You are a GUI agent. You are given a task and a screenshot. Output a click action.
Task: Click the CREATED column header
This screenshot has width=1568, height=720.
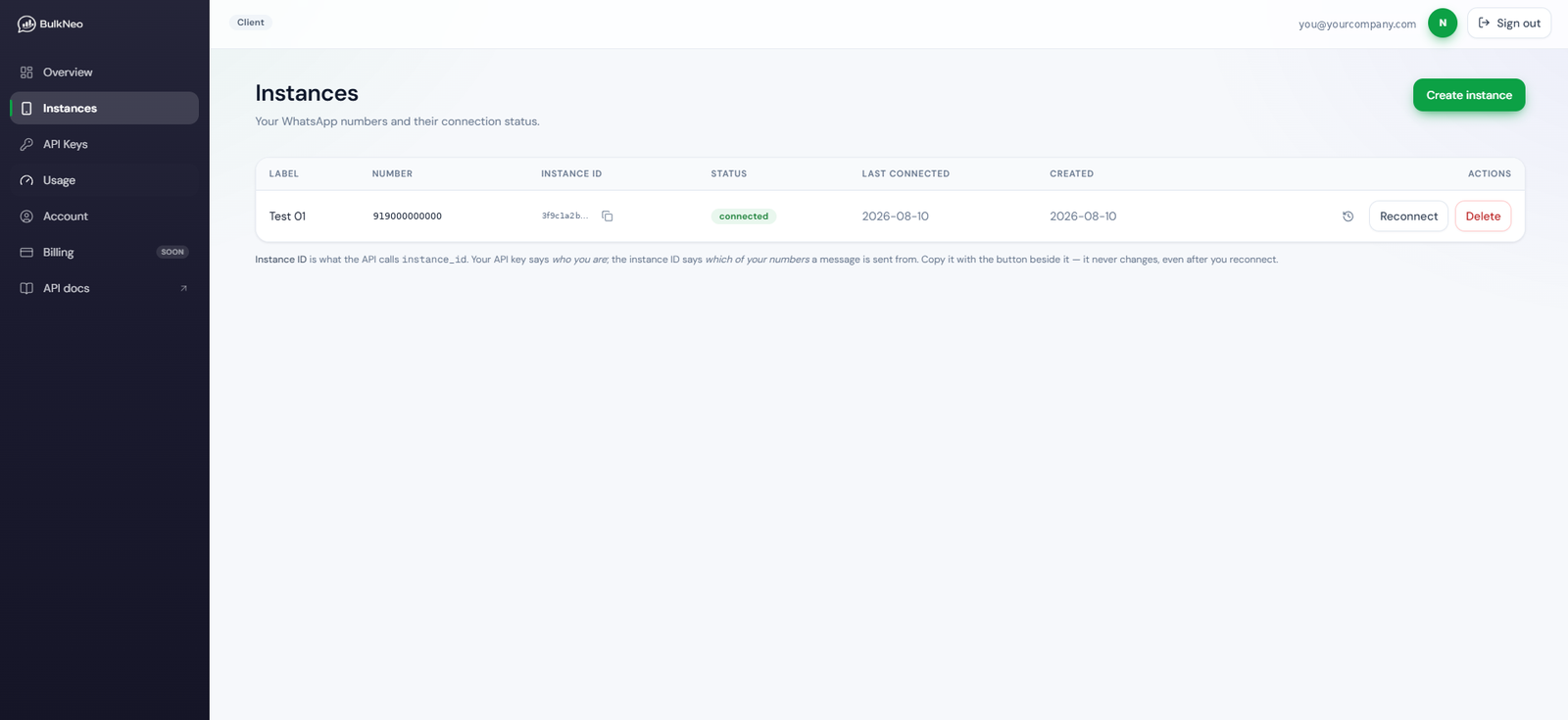(1071, 174)
